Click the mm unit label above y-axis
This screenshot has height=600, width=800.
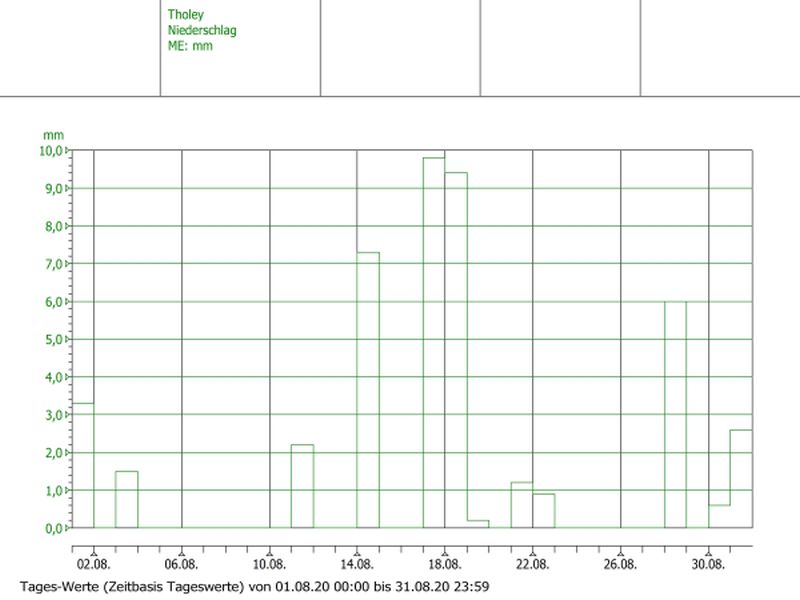pyautogui.click(x=51, y=134)
